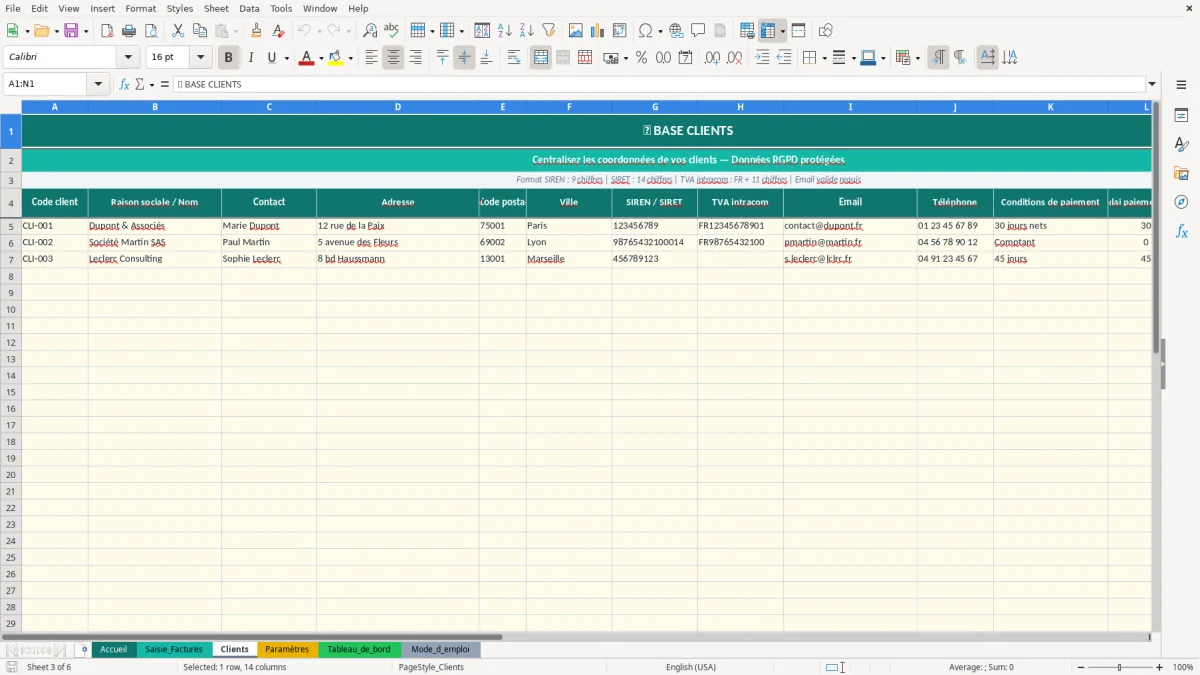
Task: Toggle Left-to-Right text direction
Action: point(938,58)
